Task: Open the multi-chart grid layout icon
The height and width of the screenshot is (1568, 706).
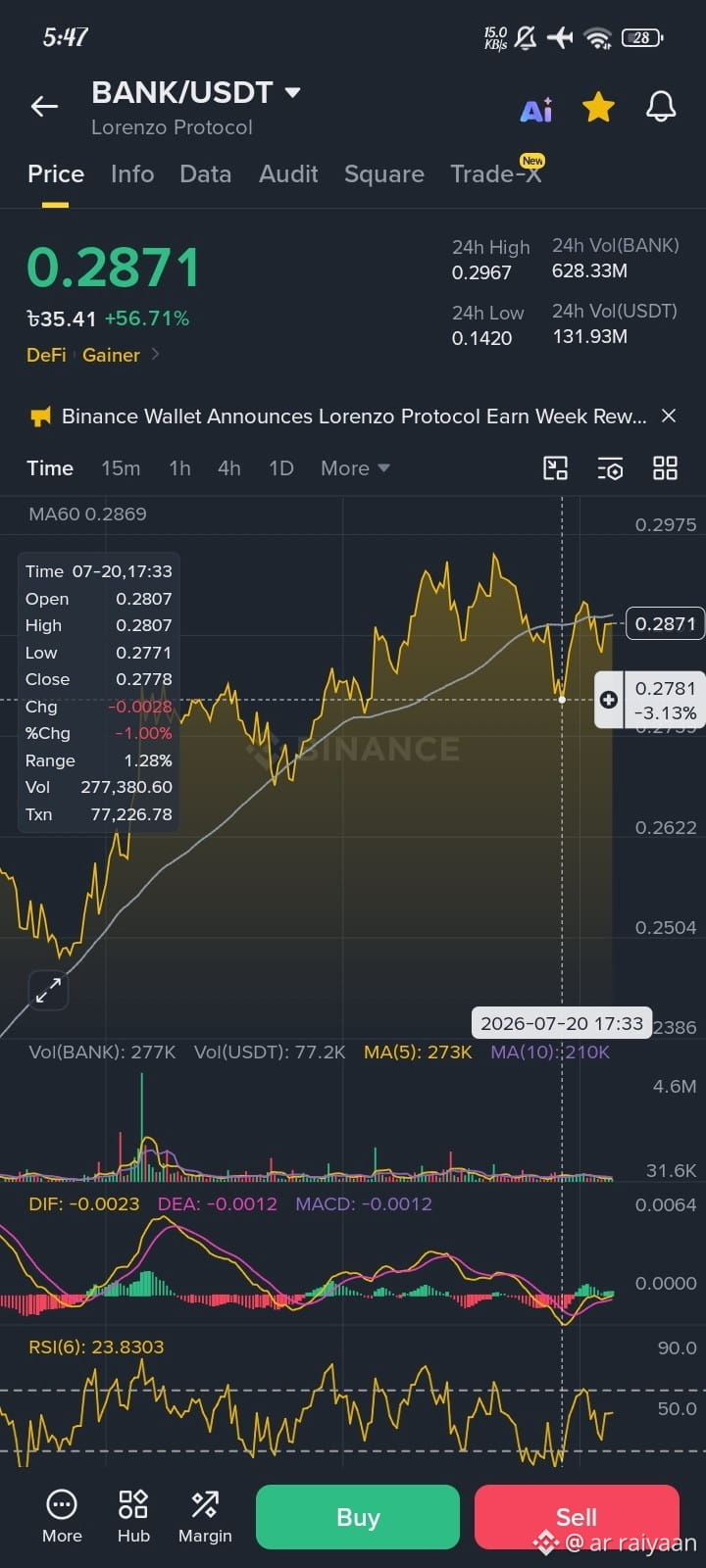Action: pyautogui.click(x=665, y=468)
